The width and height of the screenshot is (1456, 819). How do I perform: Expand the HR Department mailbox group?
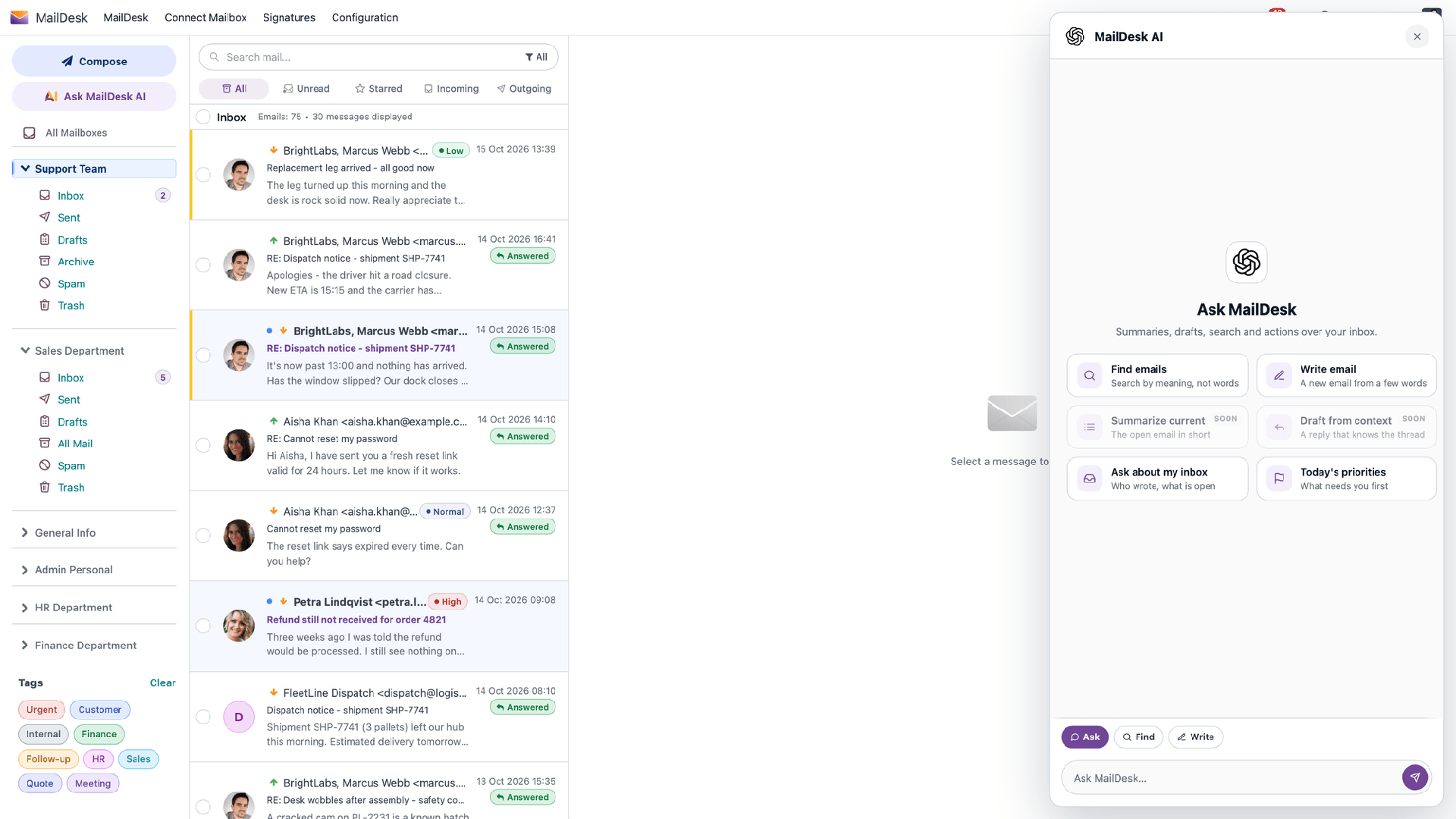25,607
